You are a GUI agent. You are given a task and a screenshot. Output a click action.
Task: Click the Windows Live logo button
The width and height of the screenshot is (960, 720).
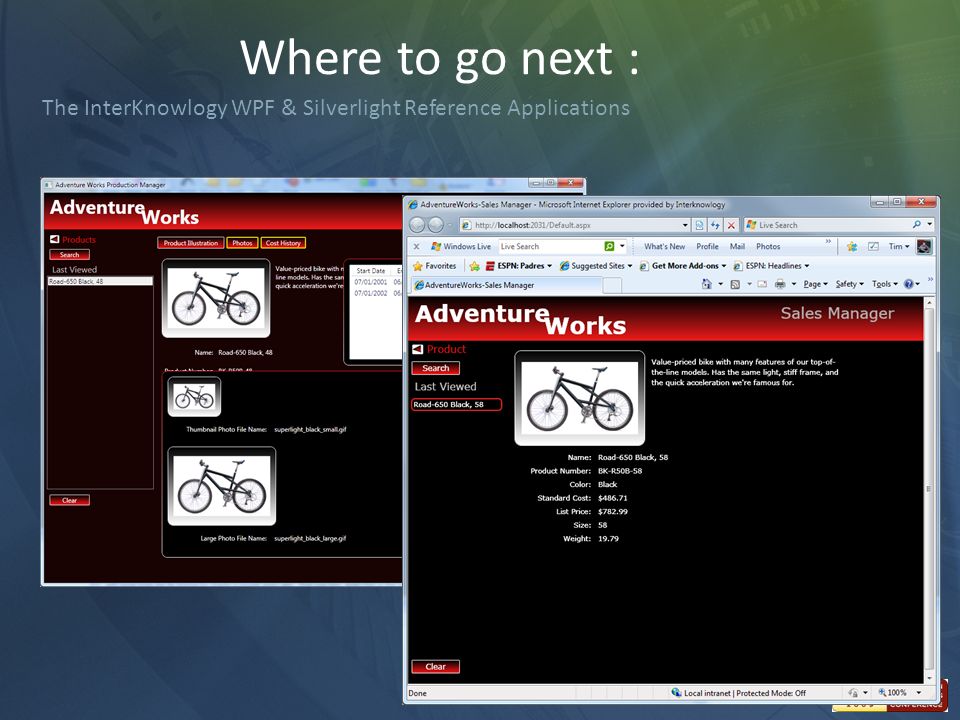coord(461,246)
